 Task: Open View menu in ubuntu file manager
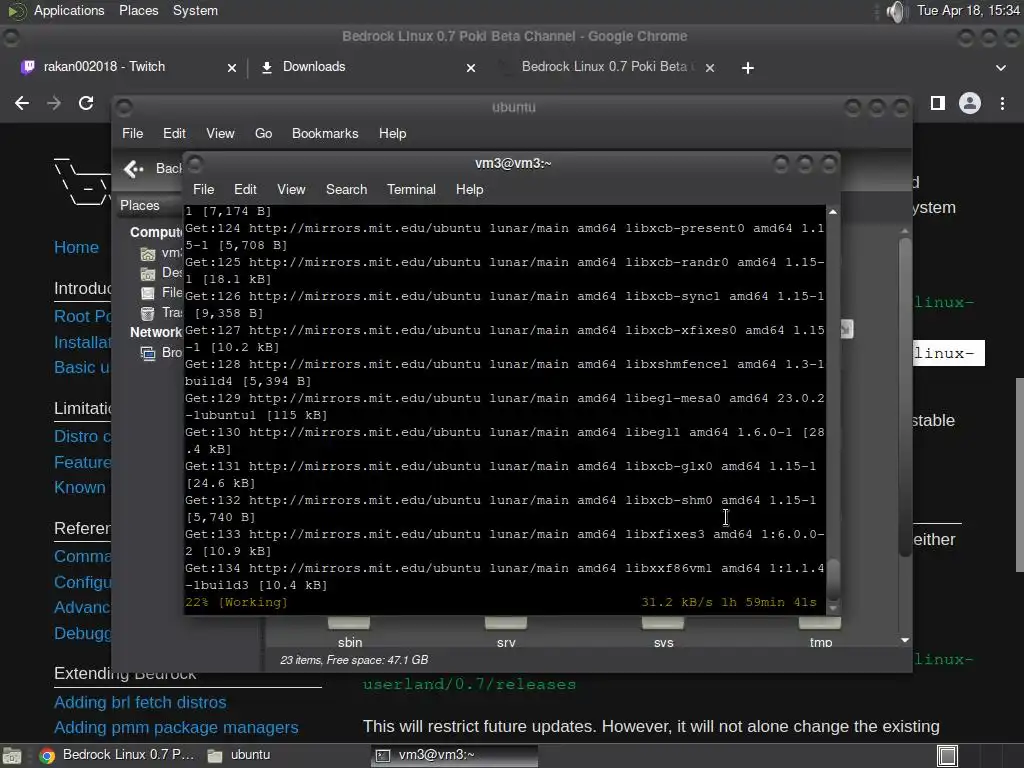[220, 133]
